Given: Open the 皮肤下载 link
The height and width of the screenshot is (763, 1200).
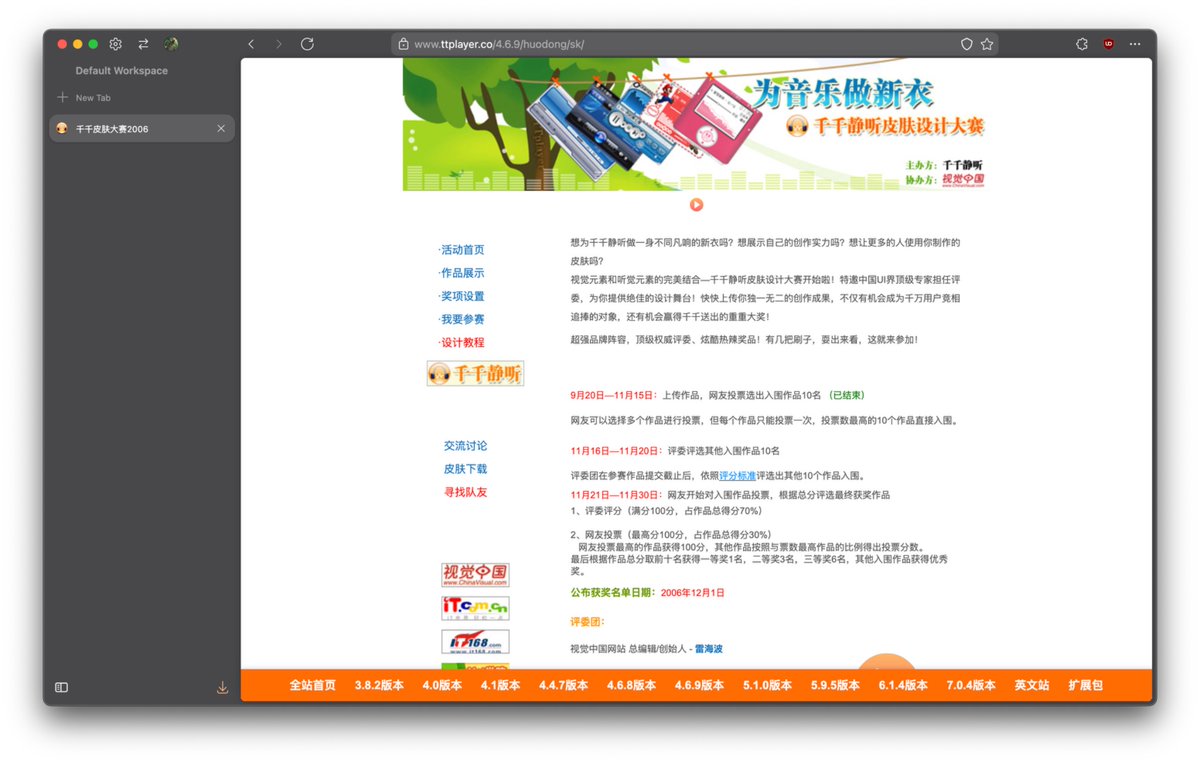Looking at the screenshot, I should pos(466,469).
